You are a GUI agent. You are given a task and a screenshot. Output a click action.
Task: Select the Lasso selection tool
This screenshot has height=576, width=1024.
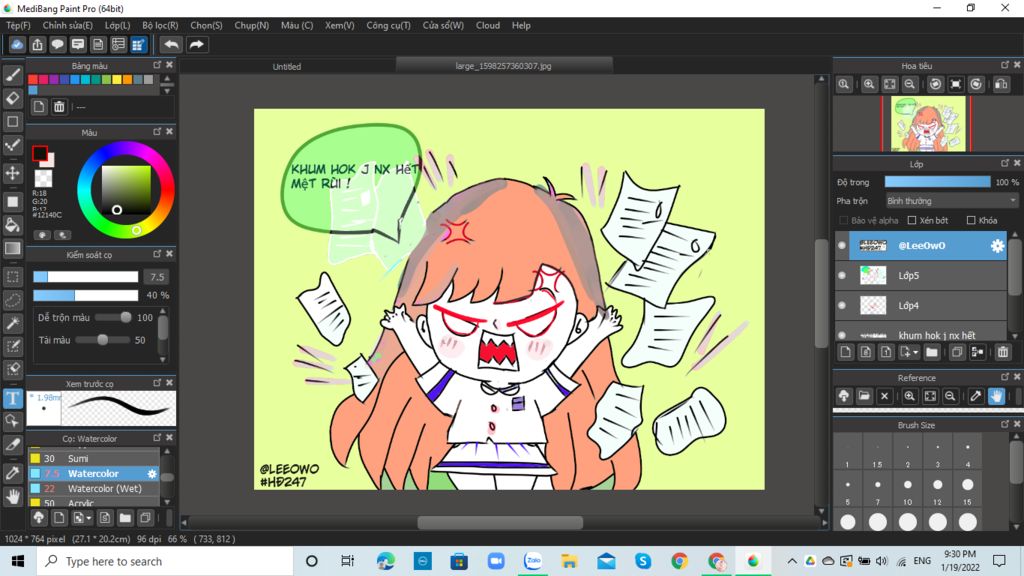(x=12, y=300)
